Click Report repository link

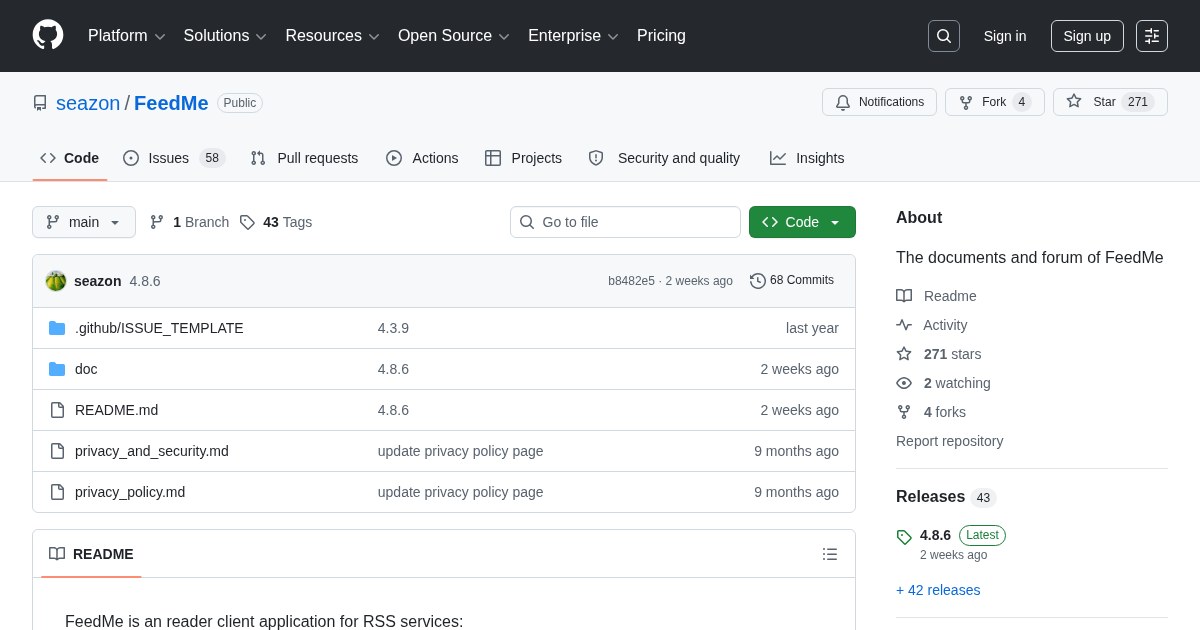coord(949,441)
